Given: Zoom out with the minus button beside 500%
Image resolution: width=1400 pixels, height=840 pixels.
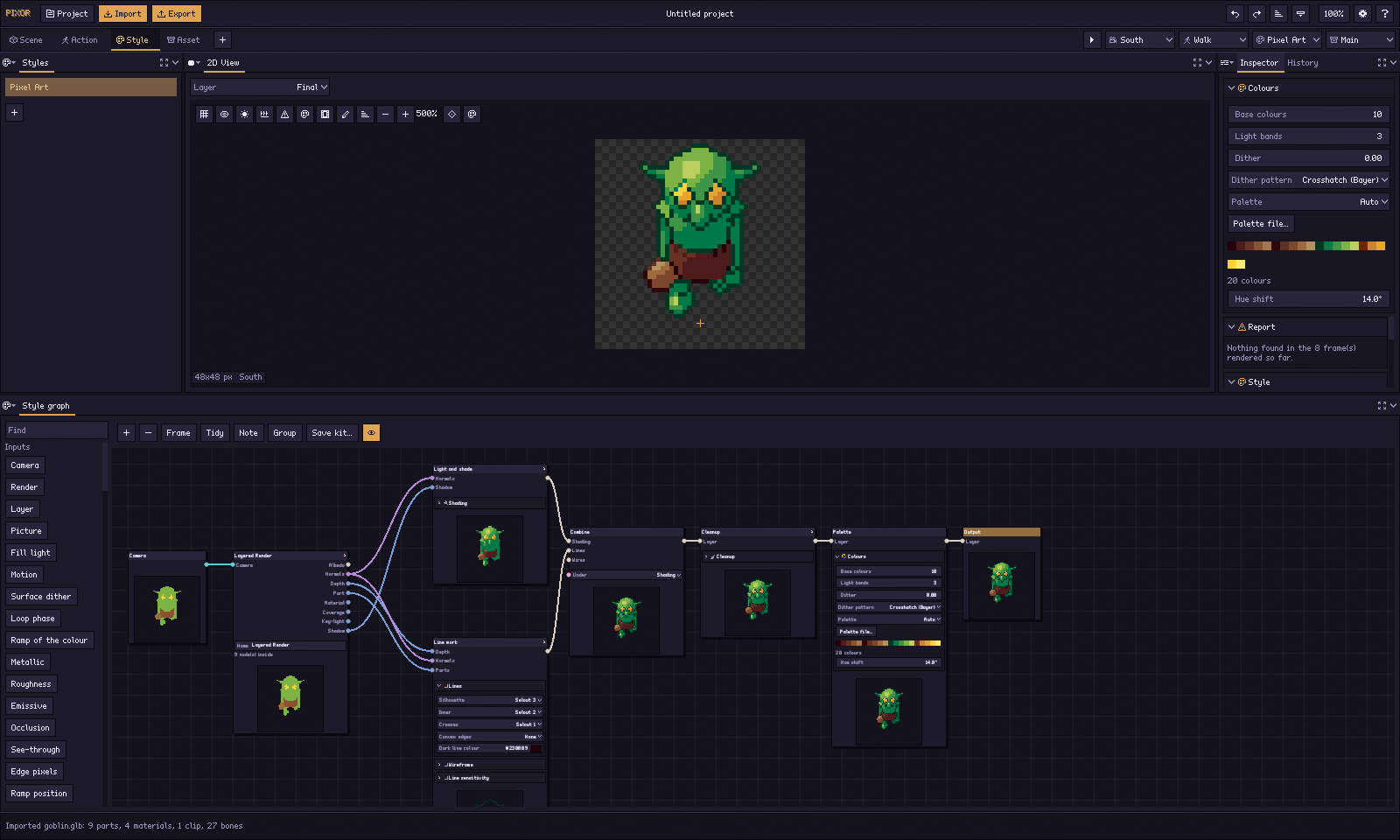Looking at the screenshot, I should 385,114.
